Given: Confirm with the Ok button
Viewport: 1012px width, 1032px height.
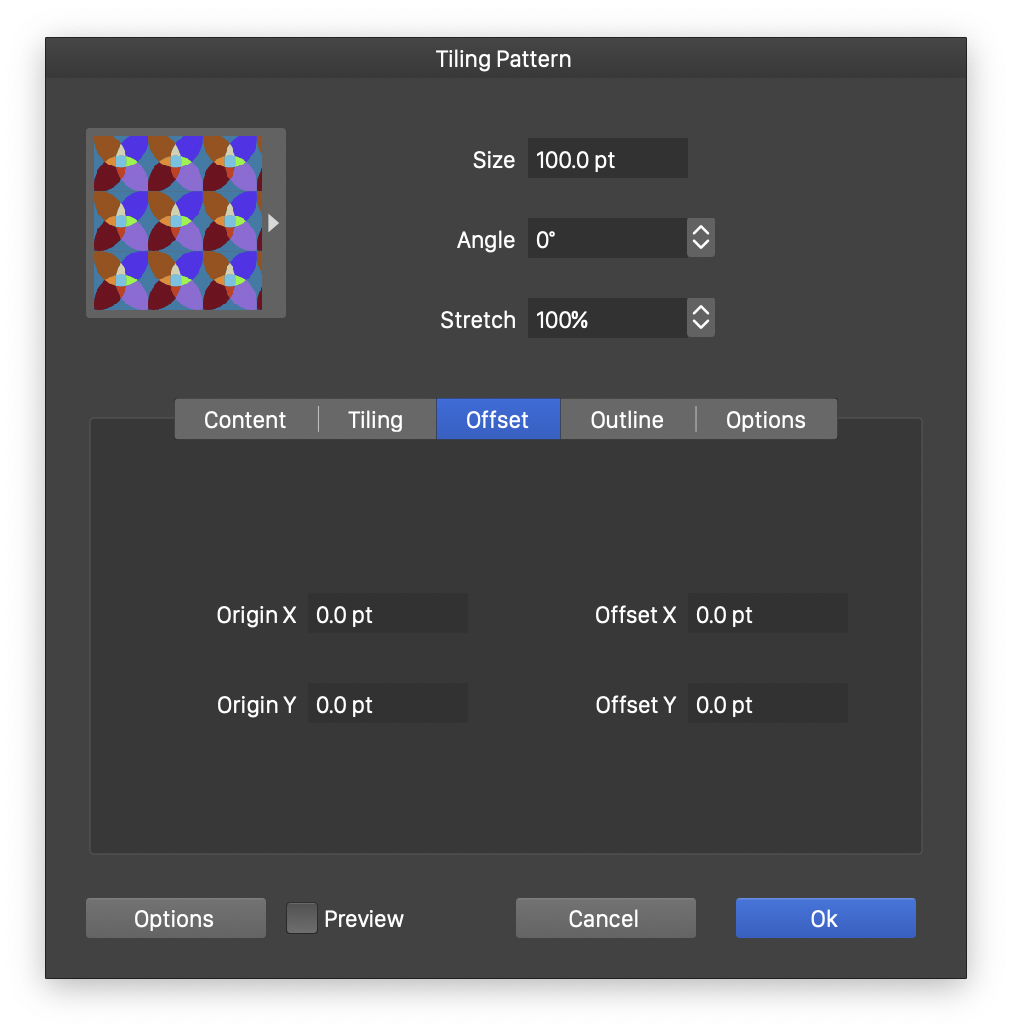Looking at the screenshot, I should pos(825,918).
